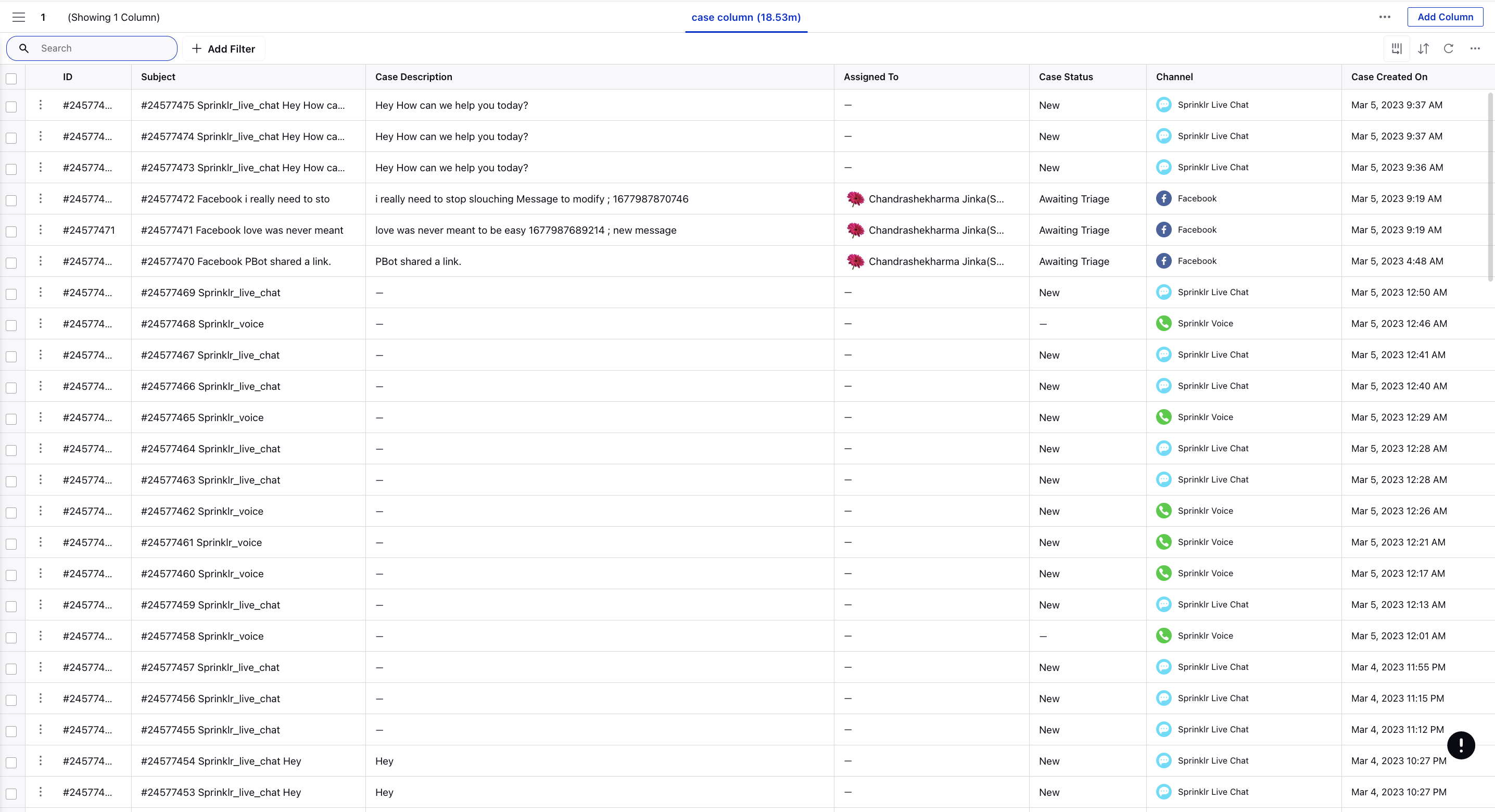
Task: Check the box for case #24577453
Action: point(11,793)
